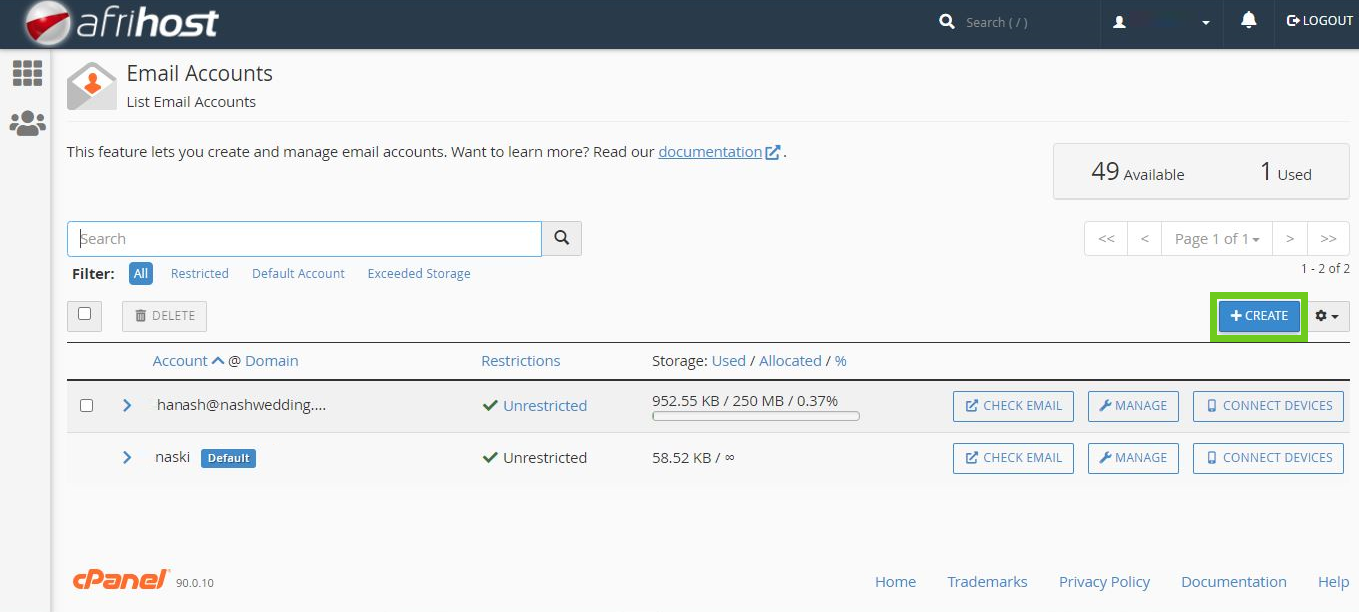Go to last page with >> button

coord(1328,239)
